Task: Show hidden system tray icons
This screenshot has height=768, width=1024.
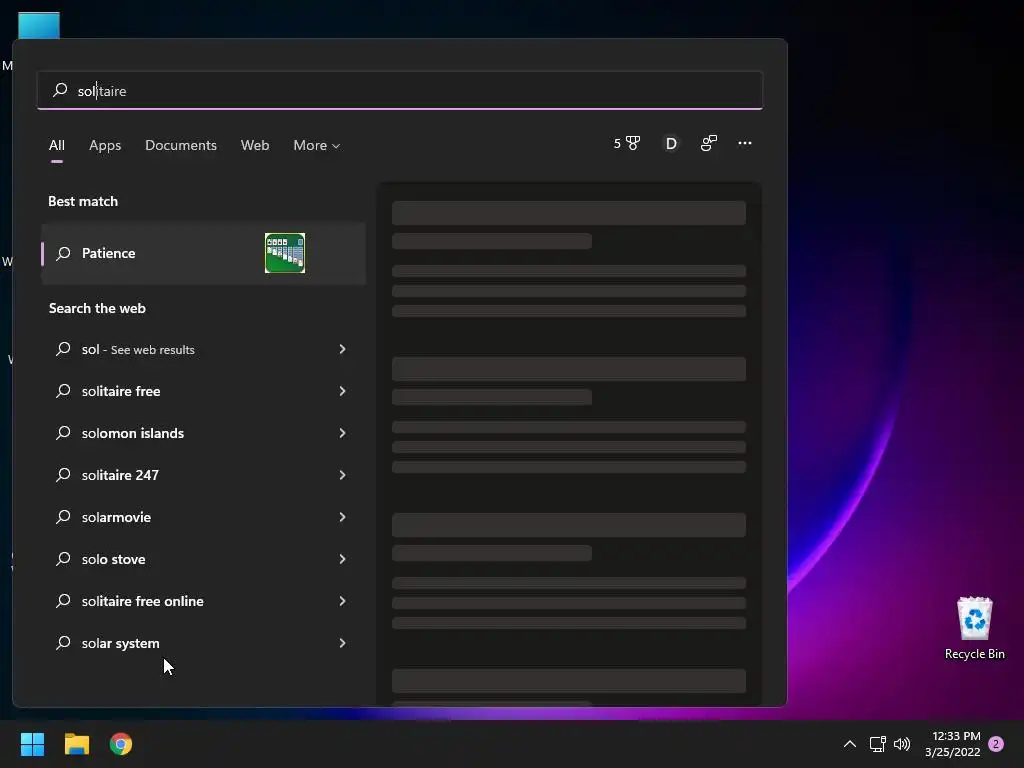Action: click(x=850, y=744)
